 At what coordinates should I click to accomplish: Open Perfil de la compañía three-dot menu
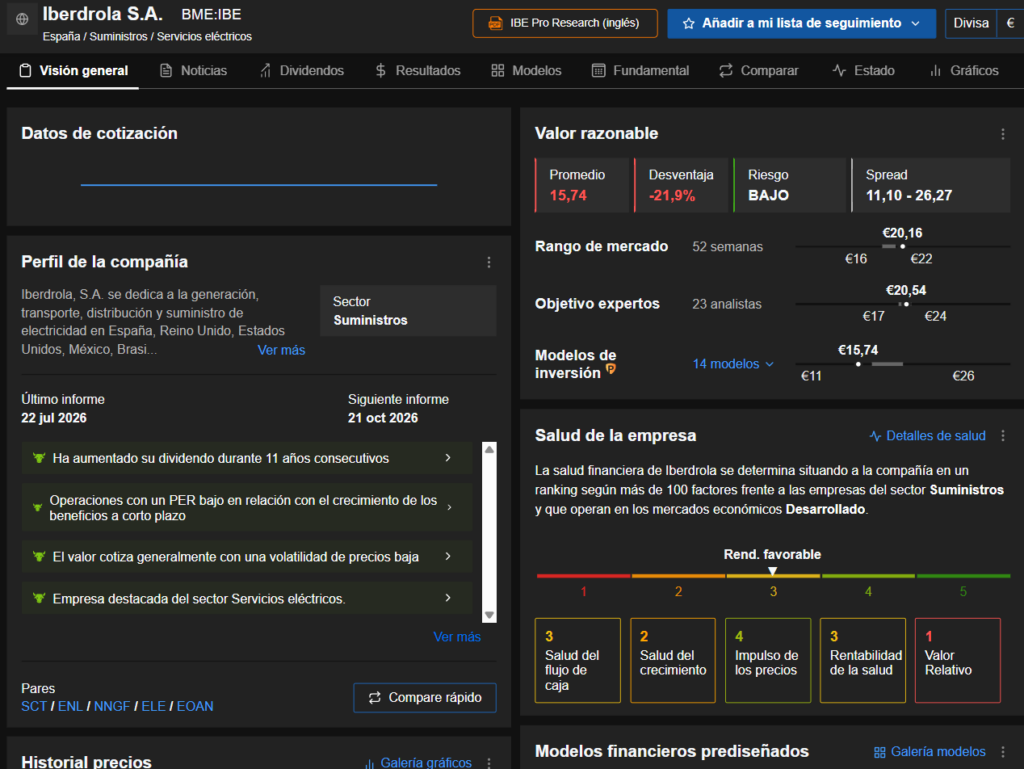pos(488,262)
